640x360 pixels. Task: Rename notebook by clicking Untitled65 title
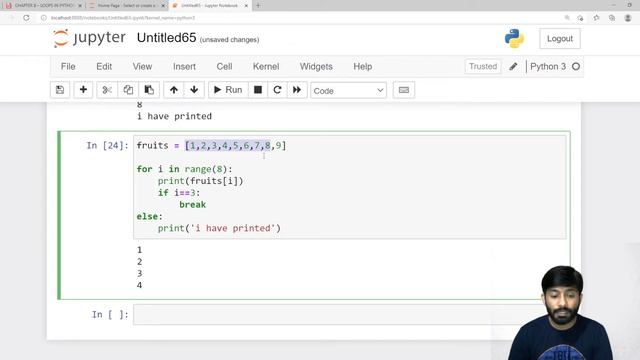(x=167, y=38)
